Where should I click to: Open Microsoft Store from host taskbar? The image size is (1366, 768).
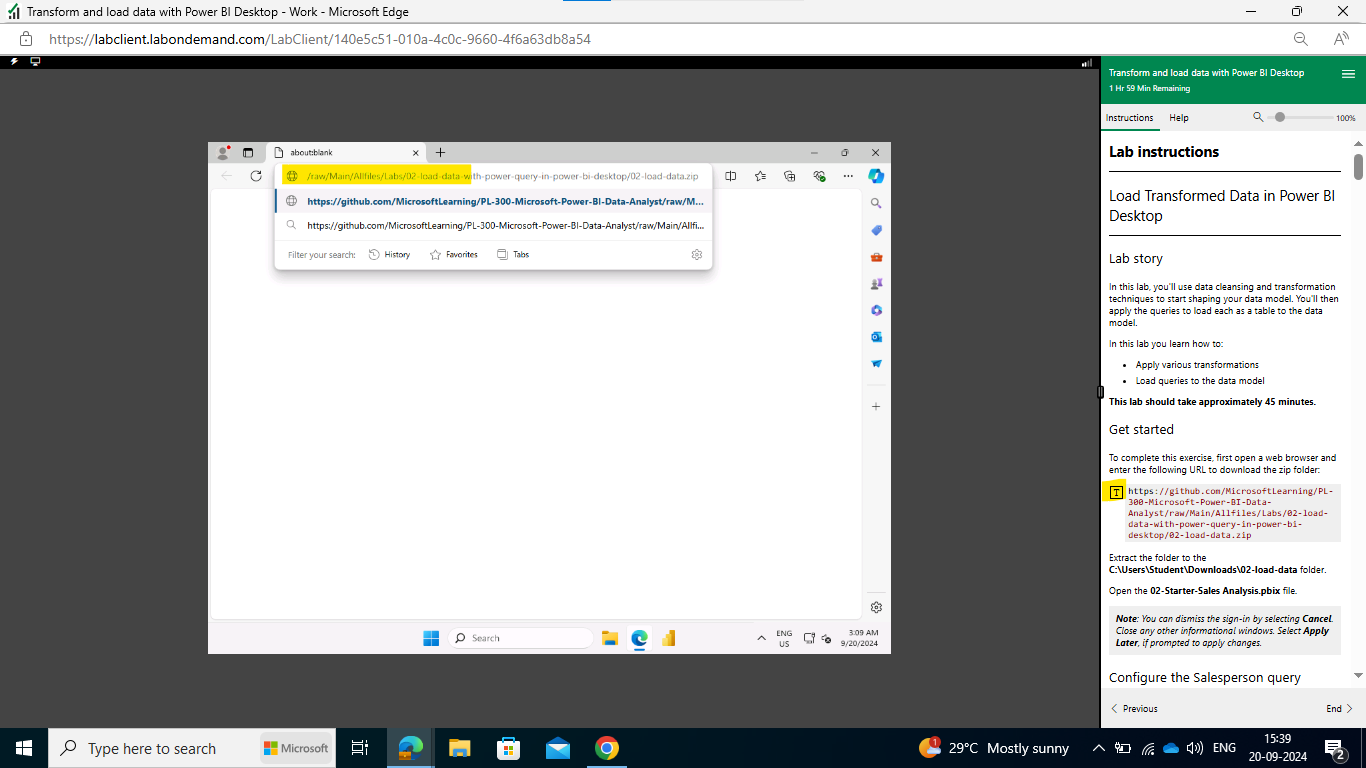point(508,748)
